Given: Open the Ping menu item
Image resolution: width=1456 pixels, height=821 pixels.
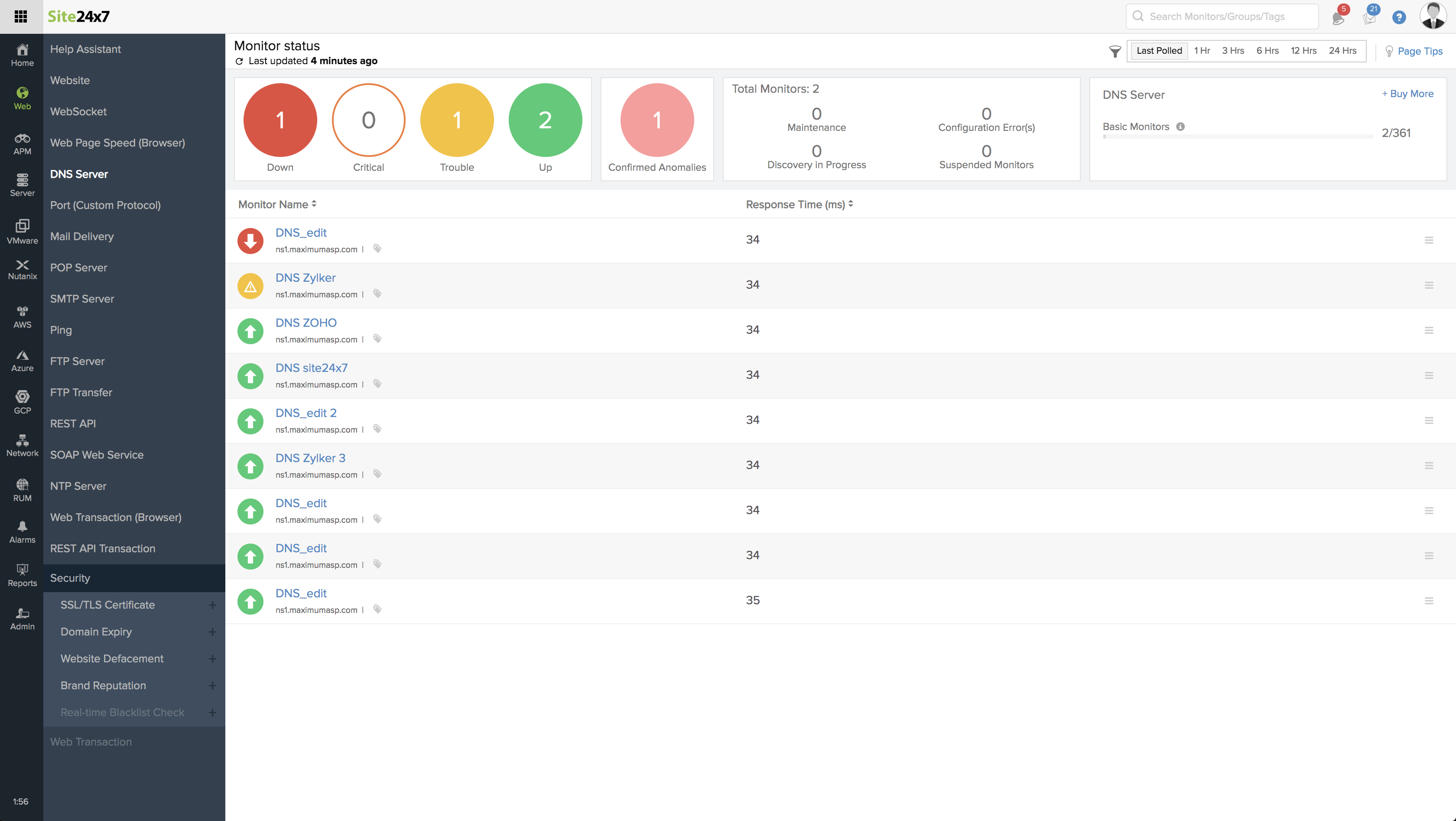Looking at the screenshot, I should [61, 329].
